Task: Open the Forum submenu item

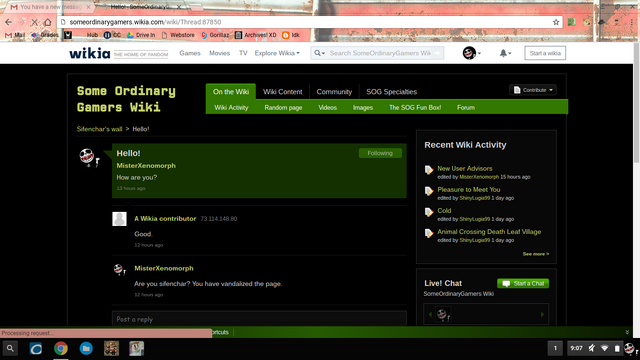Action: (x=466, y=107)
